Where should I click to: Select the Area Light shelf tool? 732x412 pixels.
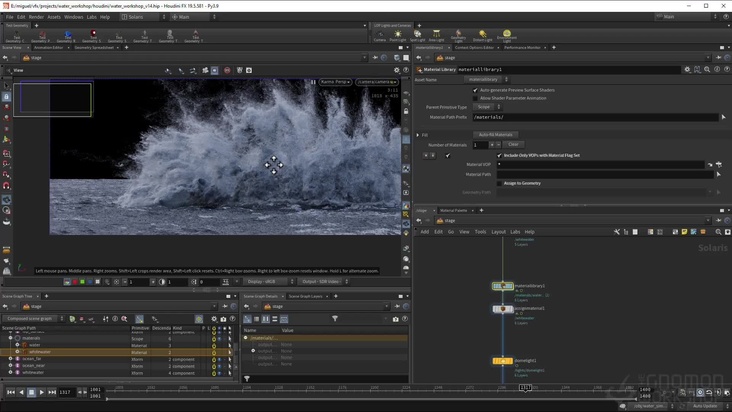(436, 35)
